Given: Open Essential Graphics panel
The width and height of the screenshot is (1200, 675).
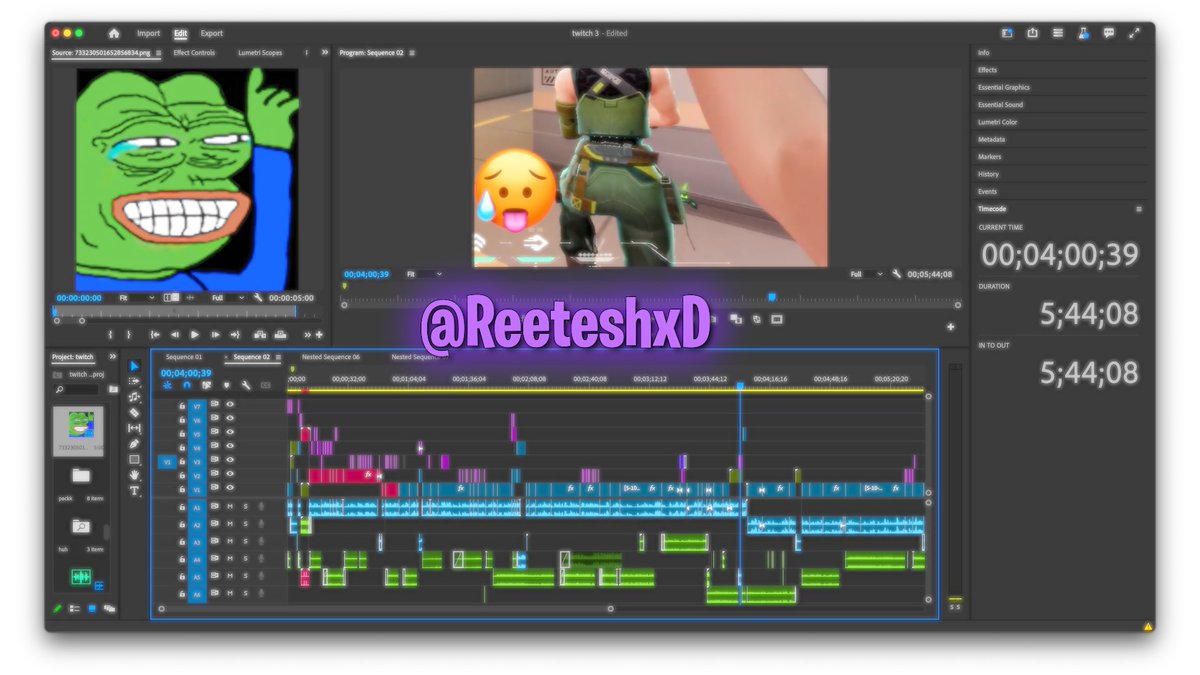Looking at the screenshot, I should [x=1004, y=87].
